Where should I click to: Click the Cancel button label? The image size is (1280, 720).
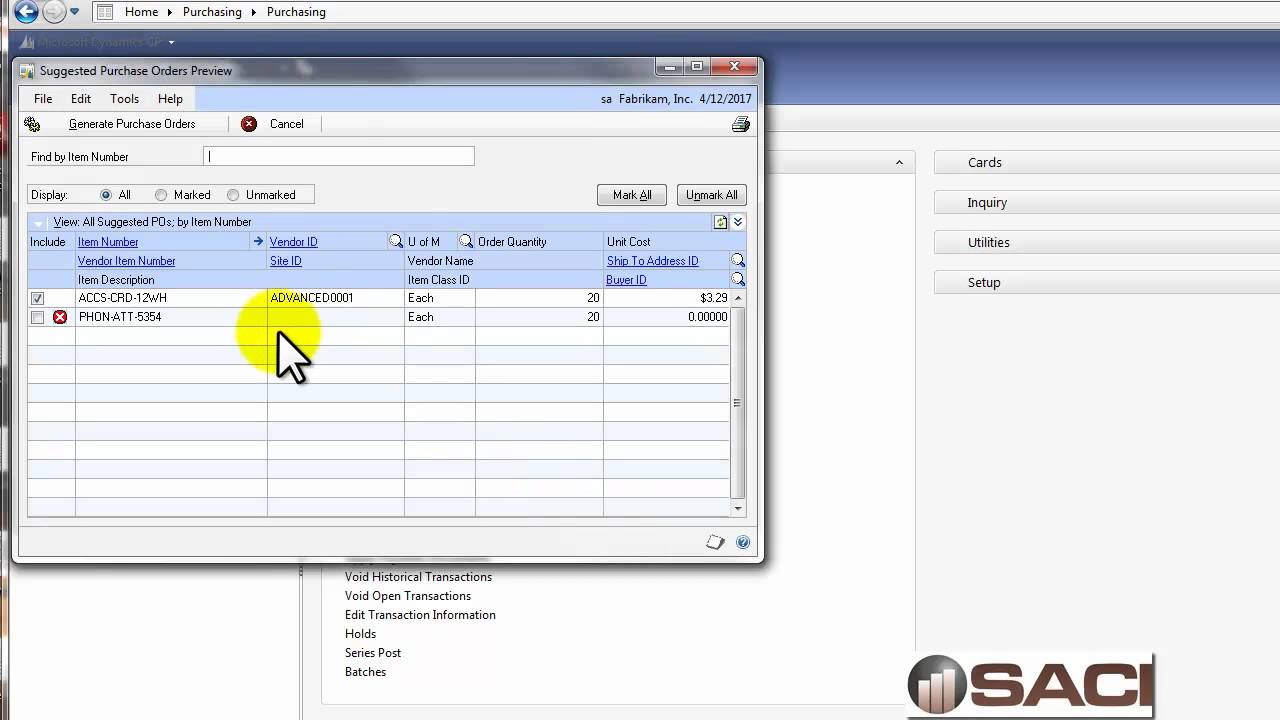coord(287,124)
